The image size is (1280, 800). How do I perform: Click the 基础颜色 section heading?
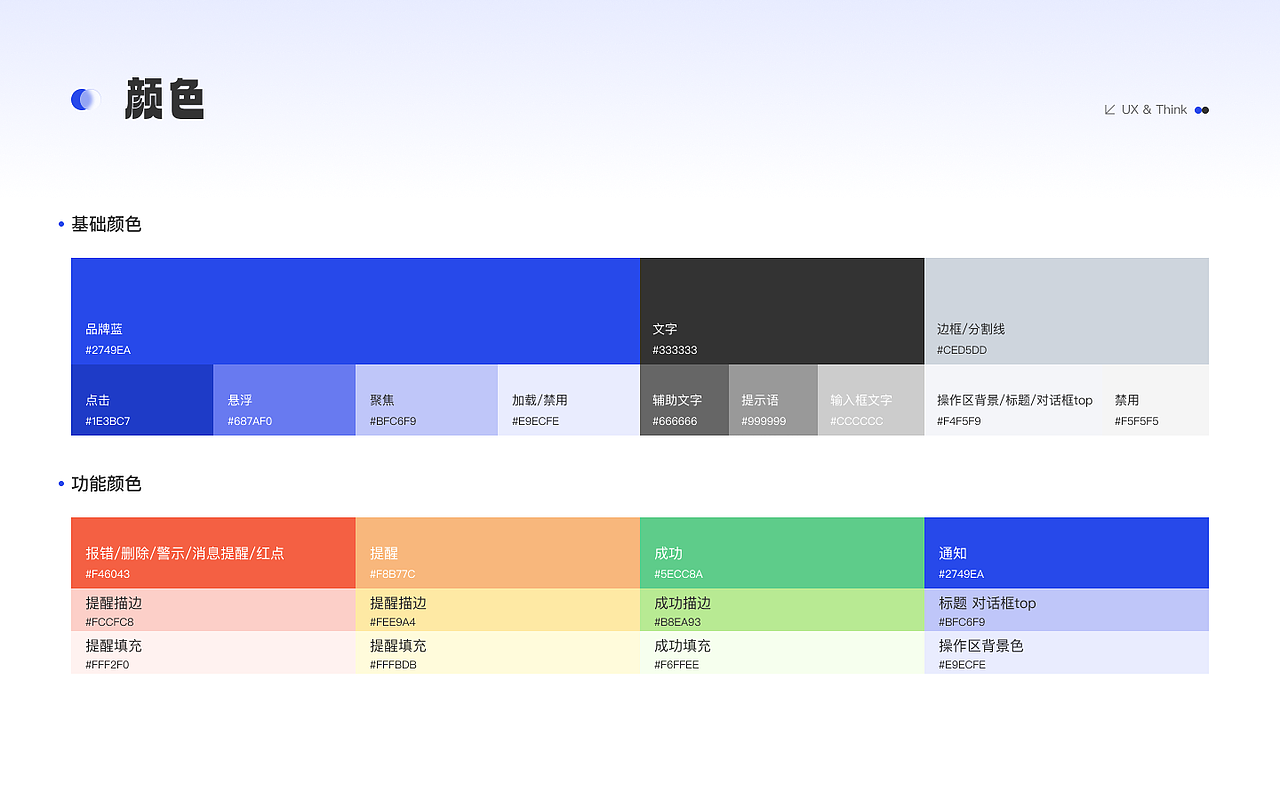[105, 224]
